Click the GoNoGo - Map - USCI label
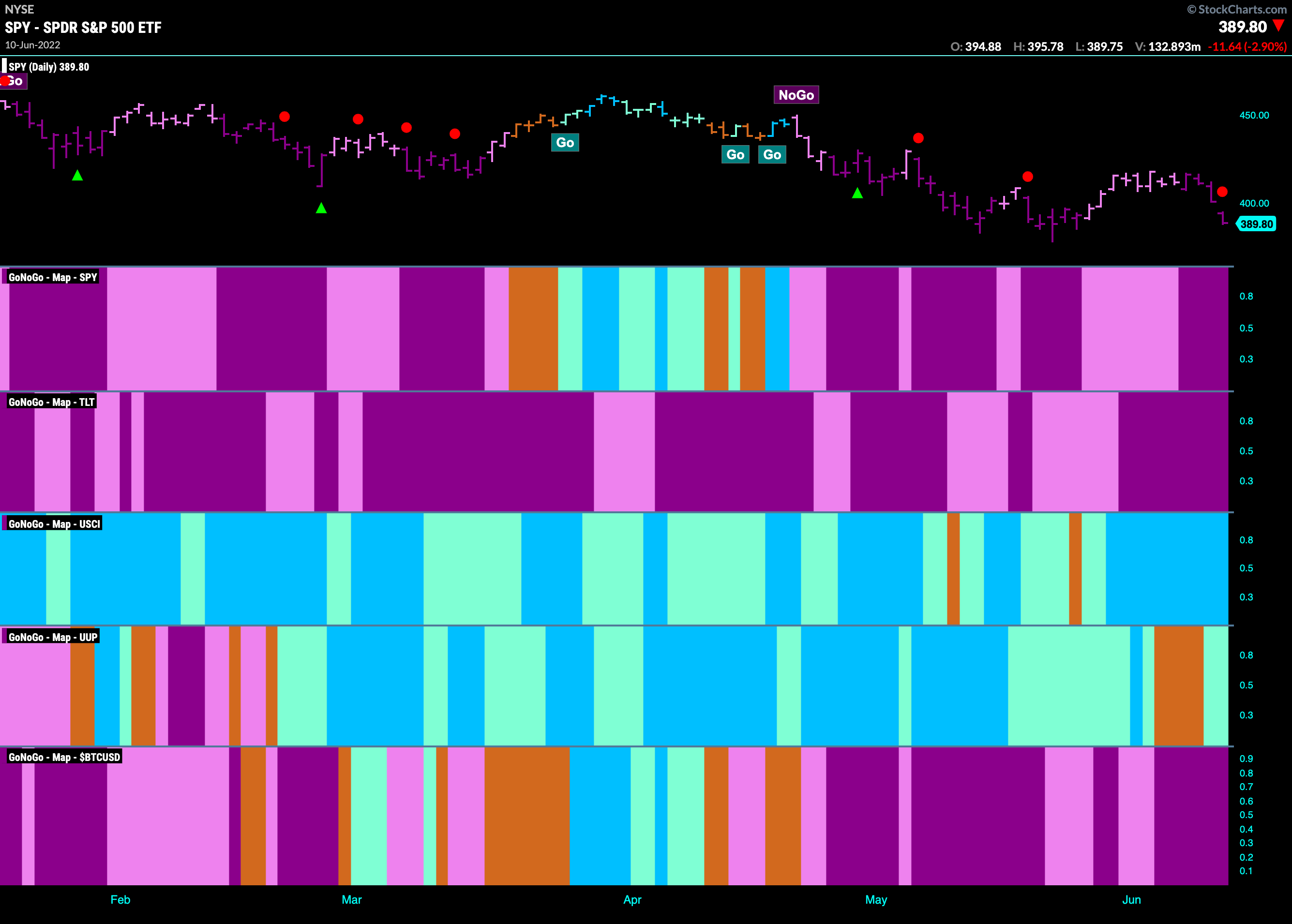The height and width of the screenshot is (924, 1292). coord(54,523)
